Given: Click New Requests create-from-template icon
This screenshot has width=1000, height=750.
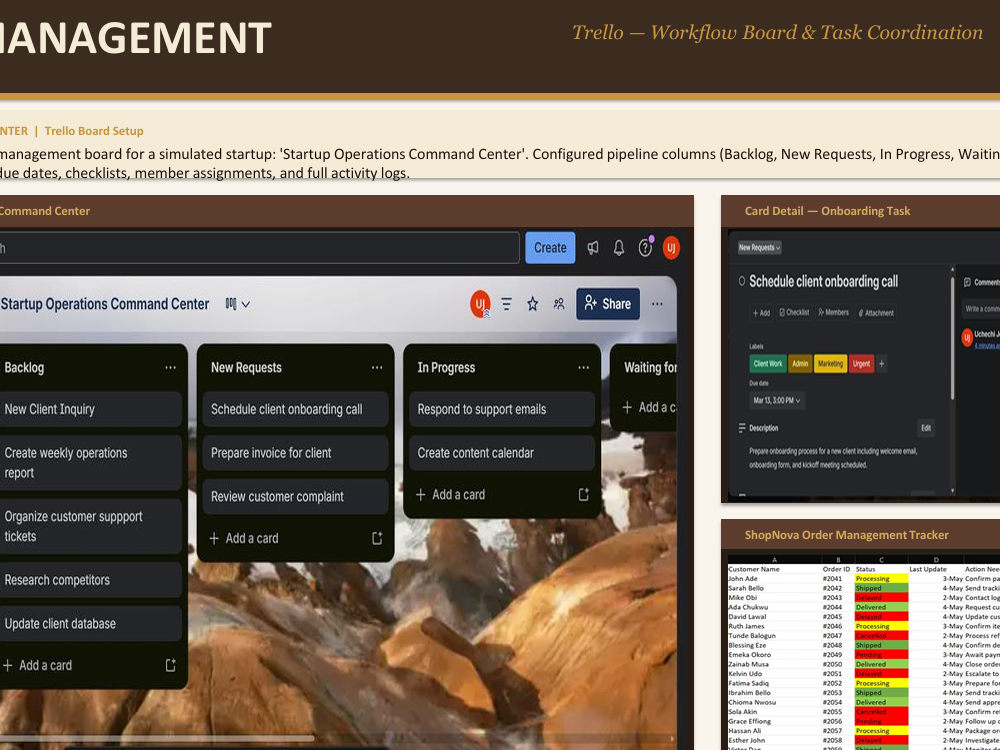Looking at the screenshot, I should click(377, 538).
